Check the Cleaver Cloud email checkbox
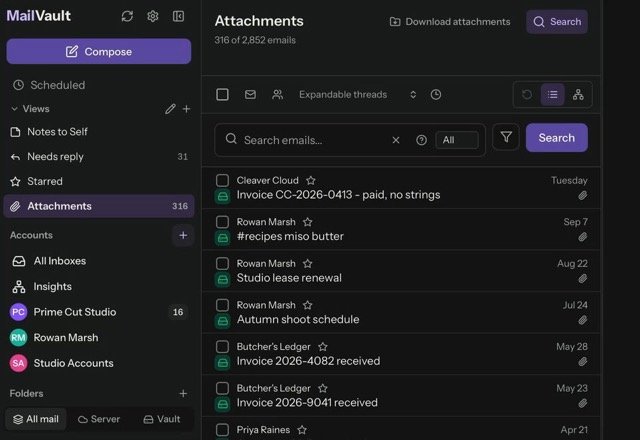 [222, 180]
